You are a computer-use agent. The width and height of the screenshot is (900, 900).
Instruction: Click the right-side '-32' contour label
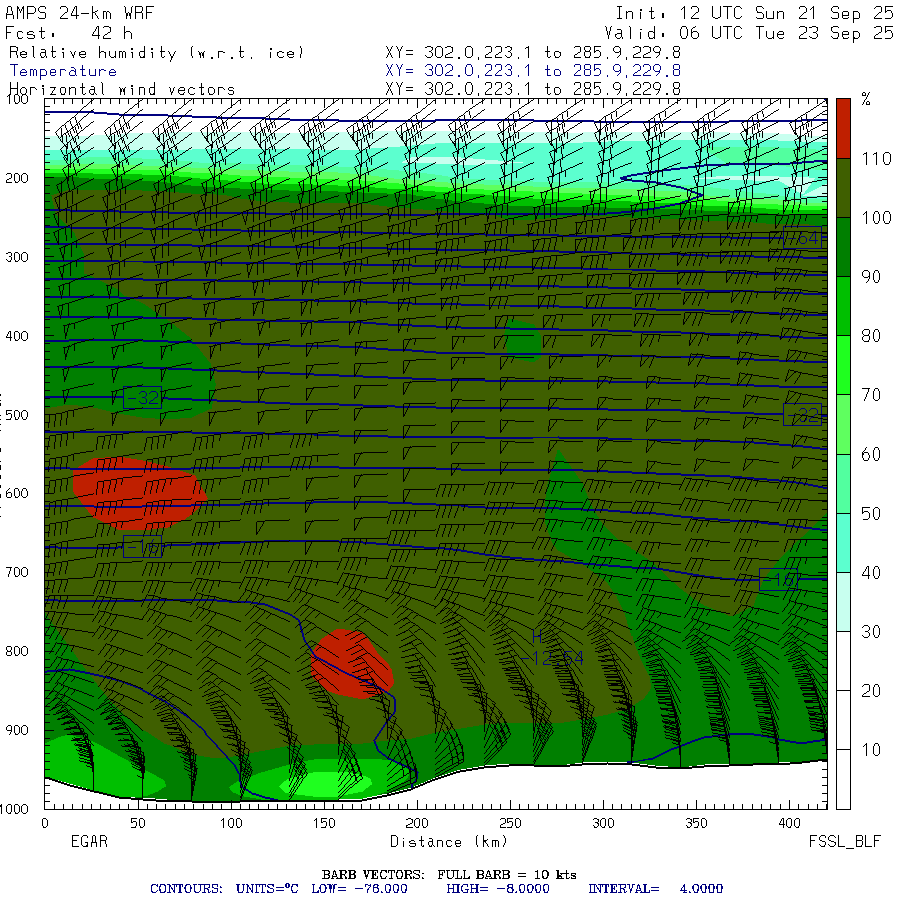point(802,415)
